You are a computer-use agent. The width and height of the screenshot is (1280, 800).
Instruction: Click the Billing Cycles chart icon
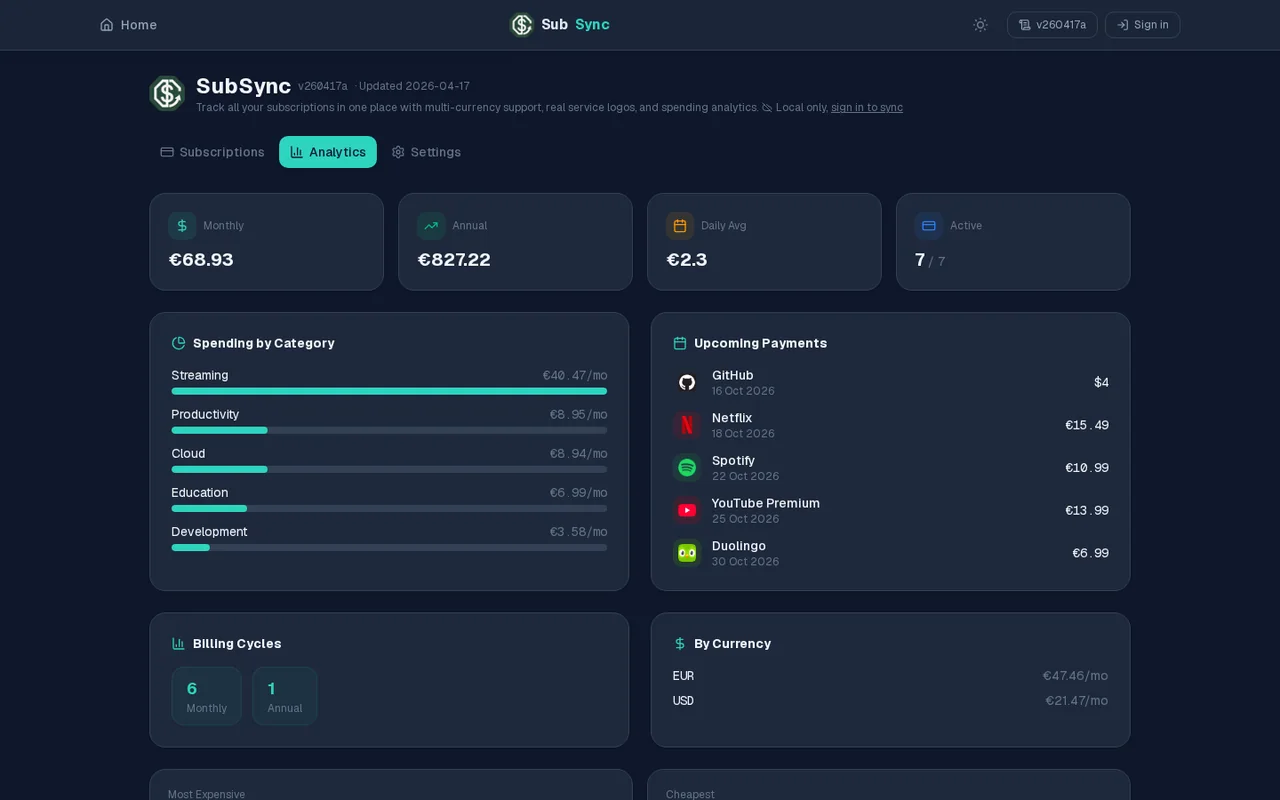click(179, 643)
